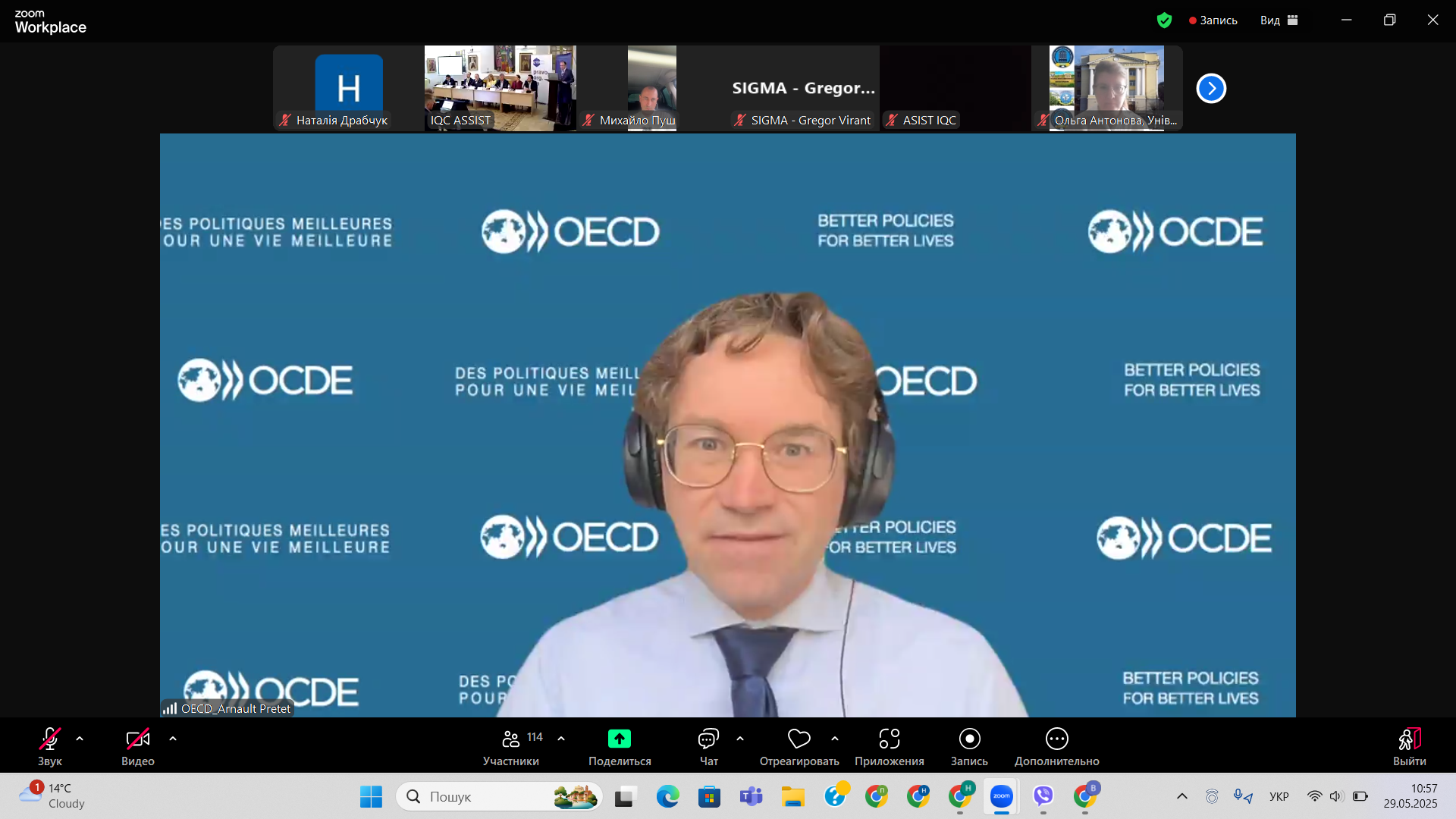Turn on camera with Видео button
This screenshot has width=1456, height=819.
point(138,739)
